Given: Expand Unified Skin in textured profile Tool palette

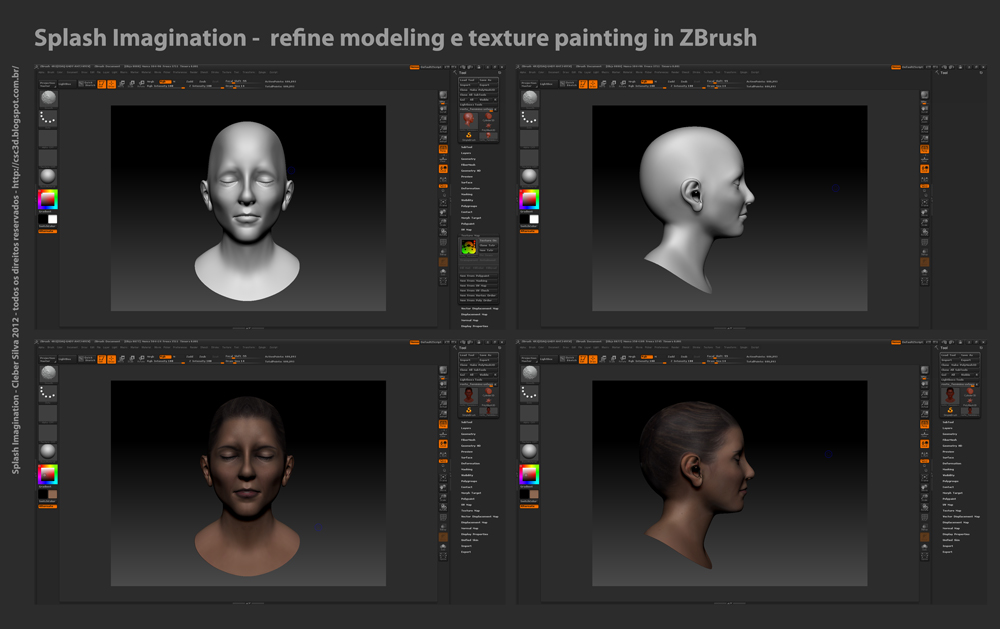Looking at the screenshot, I should point(952,540).
